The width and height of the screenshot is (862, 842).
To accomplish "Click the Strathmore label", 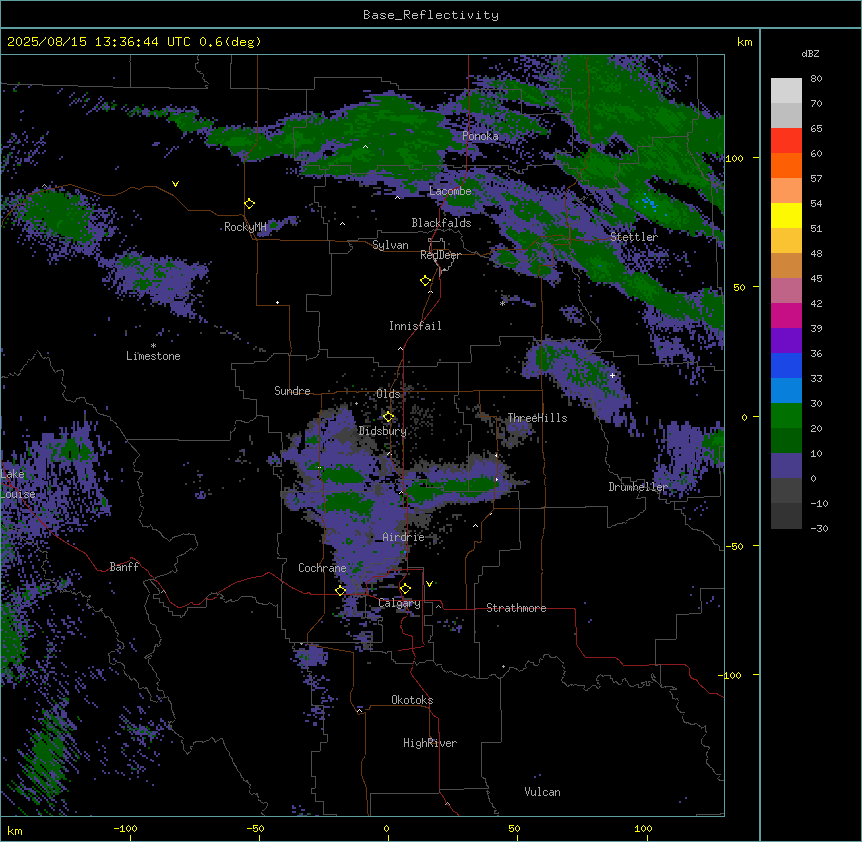I will click(516, 608).
